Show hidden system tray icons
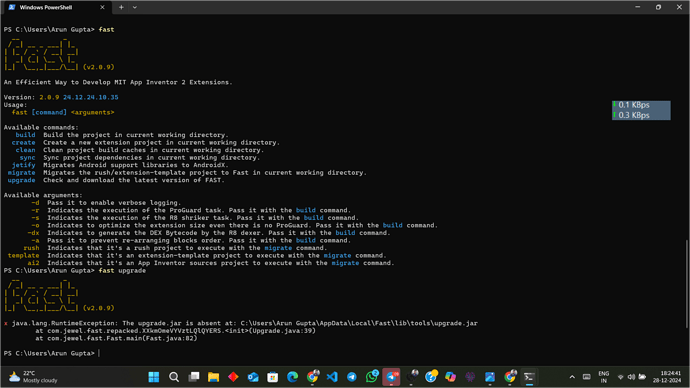 [572, 377]
